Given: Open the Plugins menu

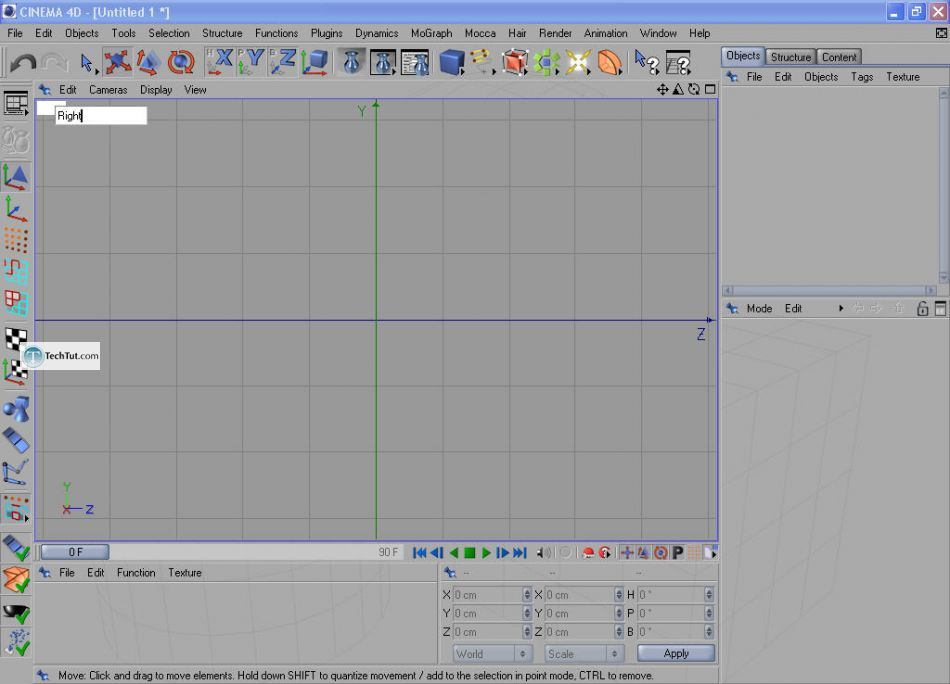Looking at the screenshot, I should (x=327, y=33).
